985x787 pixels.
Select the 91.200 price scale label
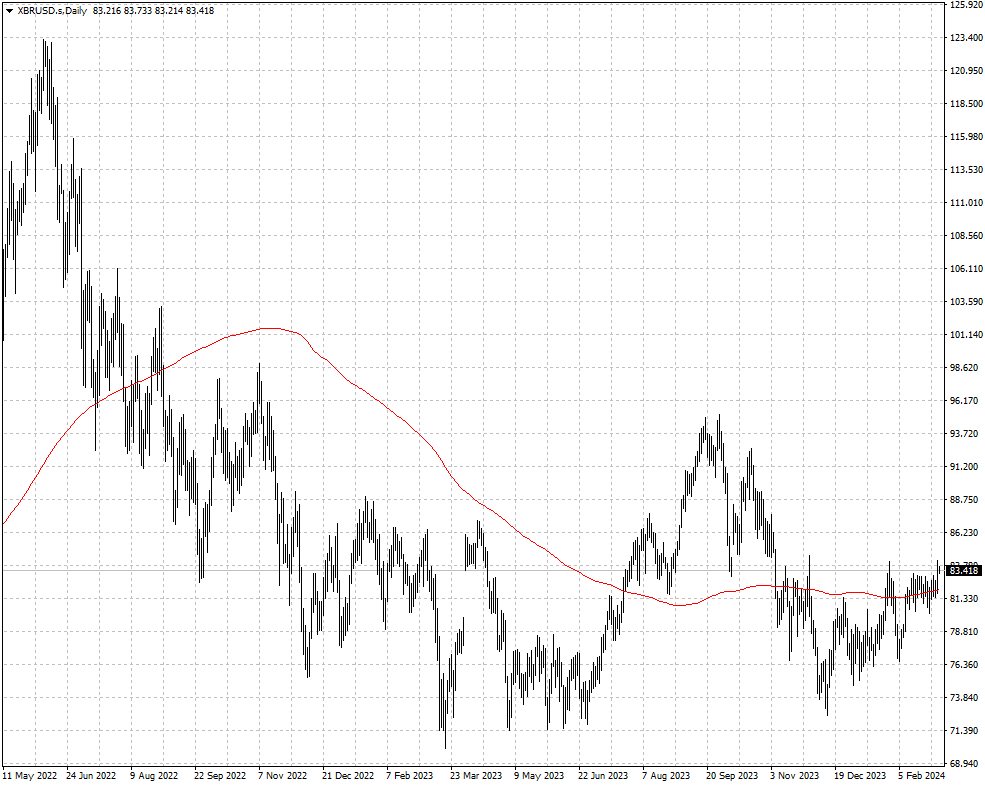966,467
